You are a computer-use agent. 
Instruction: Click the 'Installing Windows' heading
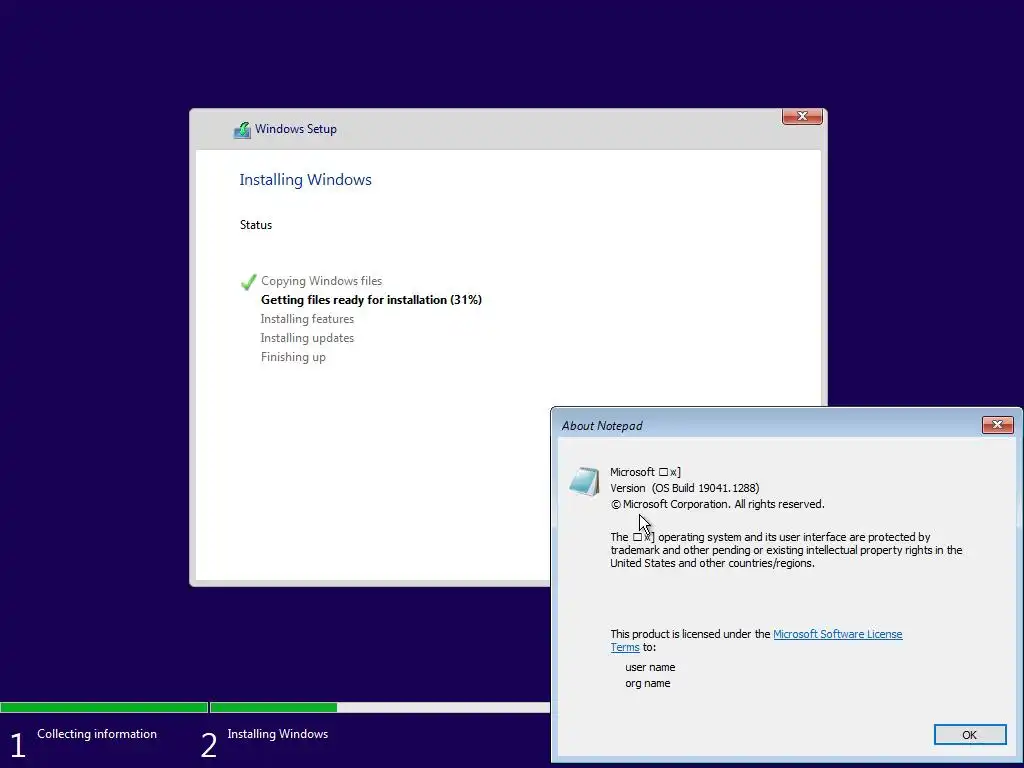pyautogui.click(x=305, y=180)
